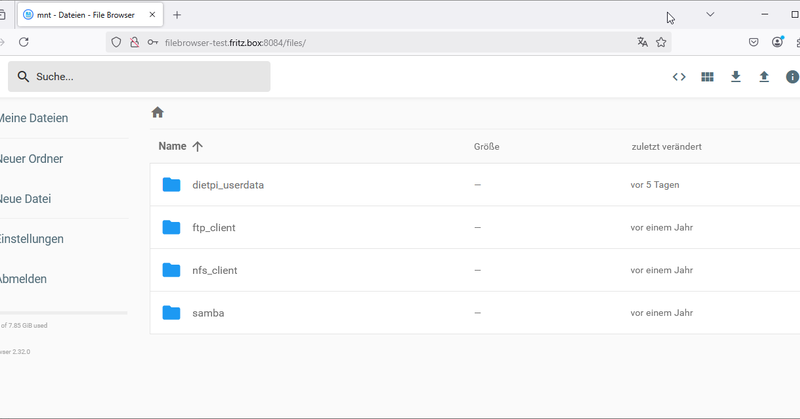Image resolution: width=800 pixels, height=419 pixels.
Task: Minimize the browser window
Action: coord(764,14)
